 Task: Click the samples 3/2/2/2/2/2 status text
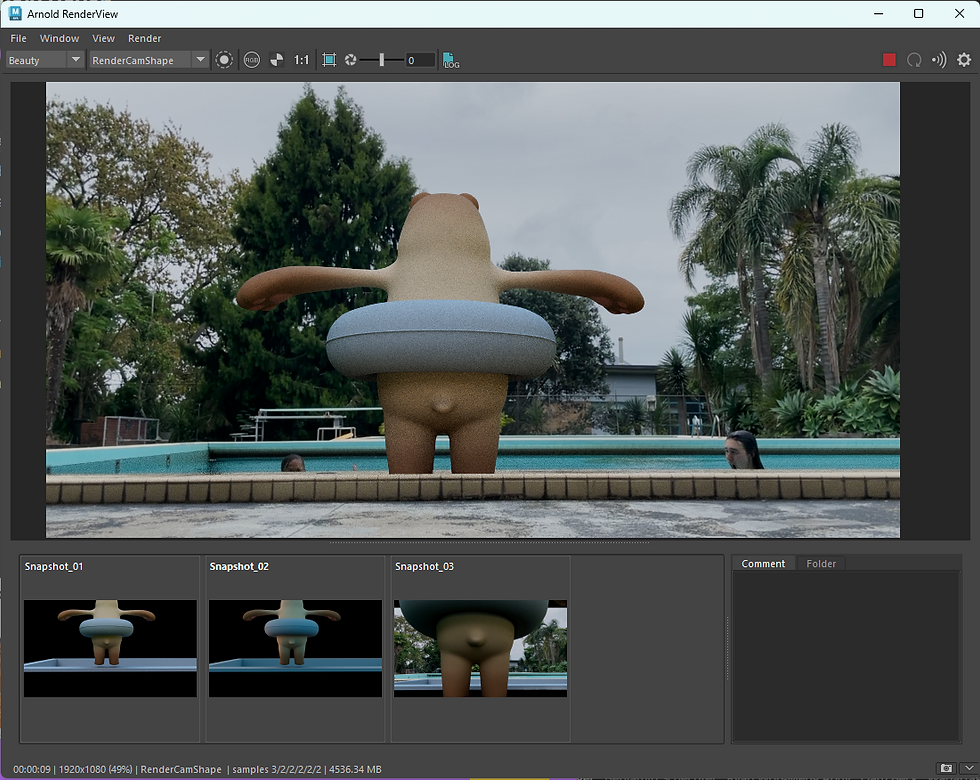coord(277,769)
